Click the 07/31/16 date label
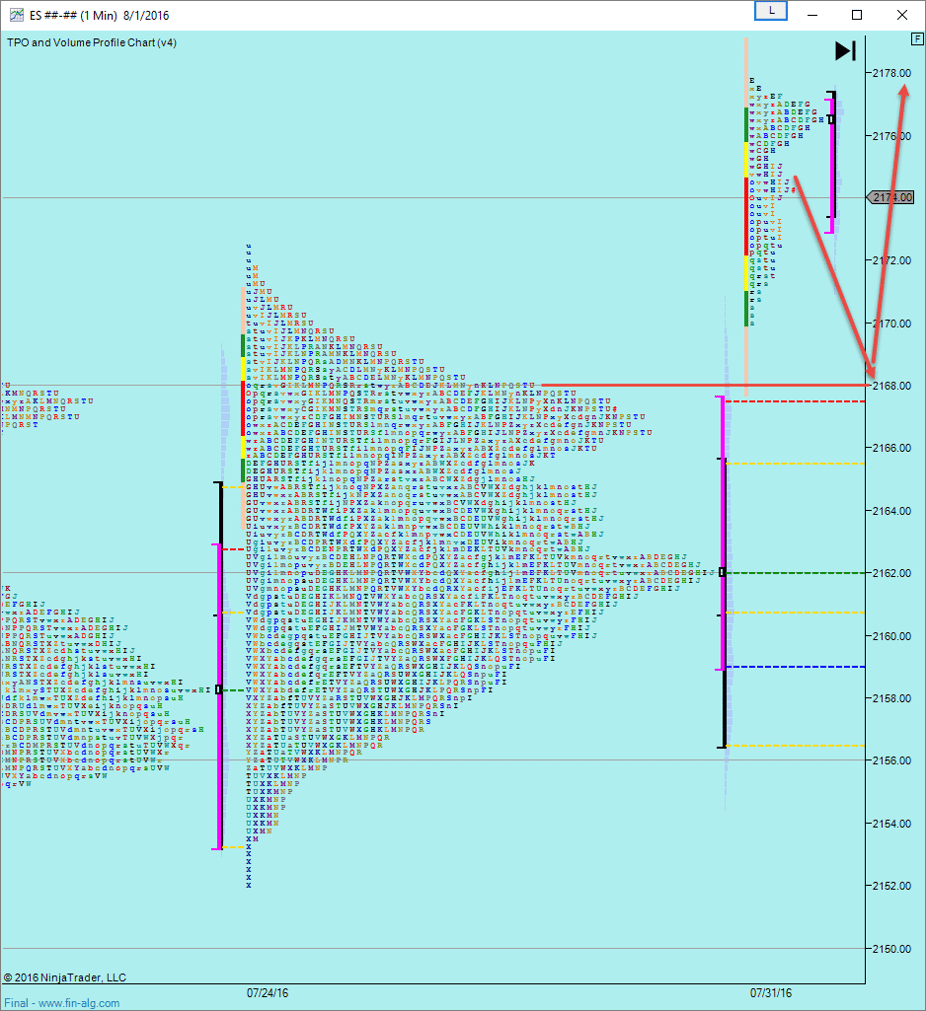Viewport: 926px width, 1011px height. coord(771,993)
